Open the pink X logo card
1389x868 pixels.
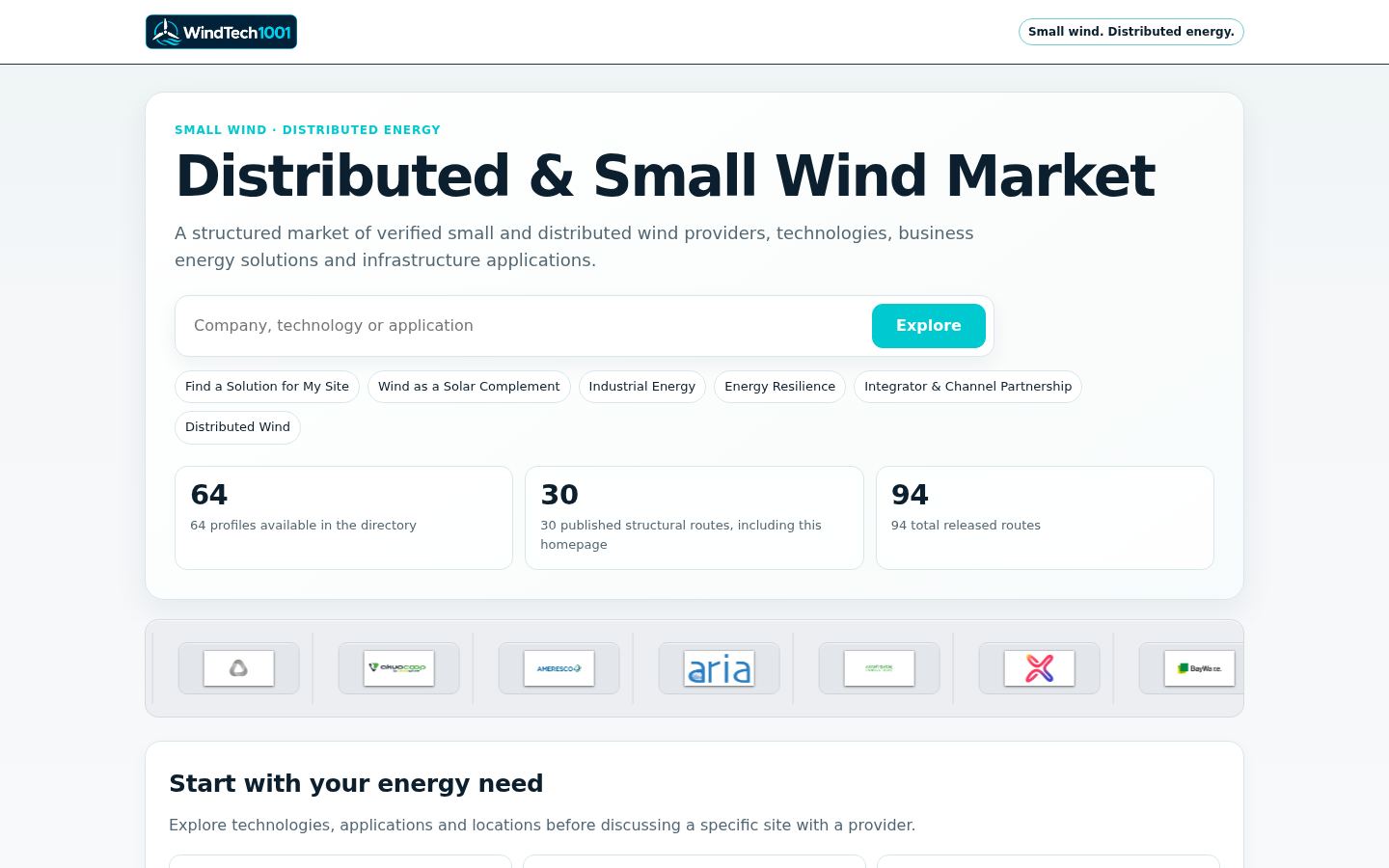pos(1040,668)
